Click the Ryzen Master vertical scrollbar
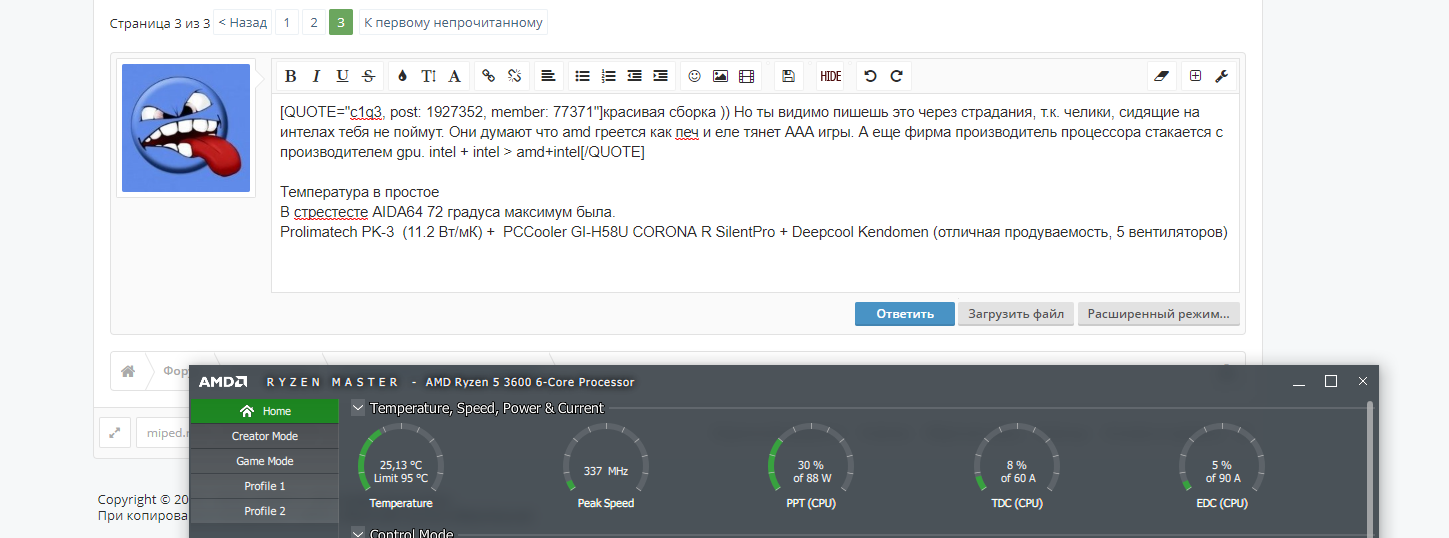The height and width of the screenshot is (538, 1449). (1370, 468)
